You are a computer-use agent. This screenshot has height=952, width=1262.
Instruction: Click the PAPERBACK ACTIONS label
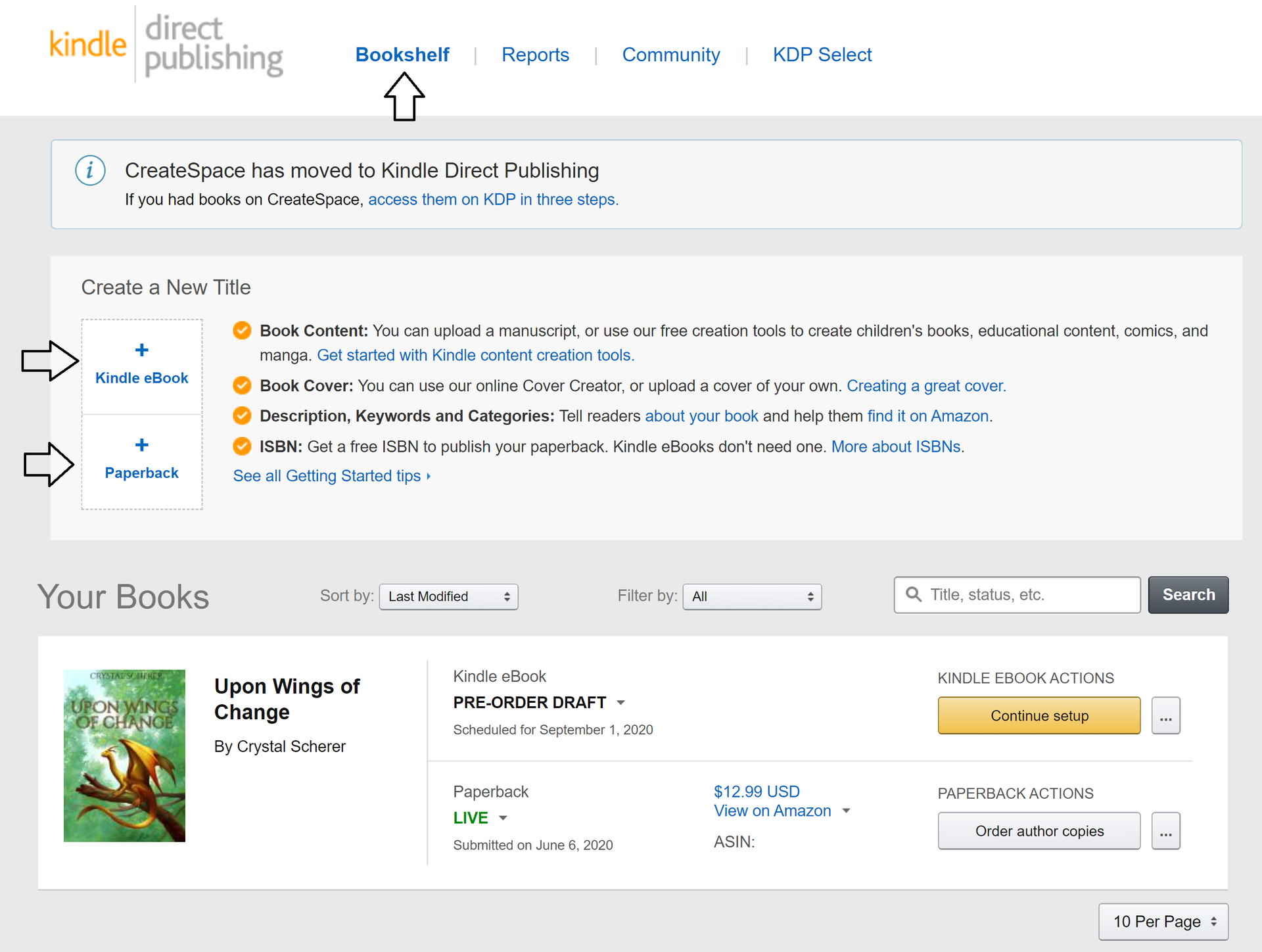[x=1016, y=794]
